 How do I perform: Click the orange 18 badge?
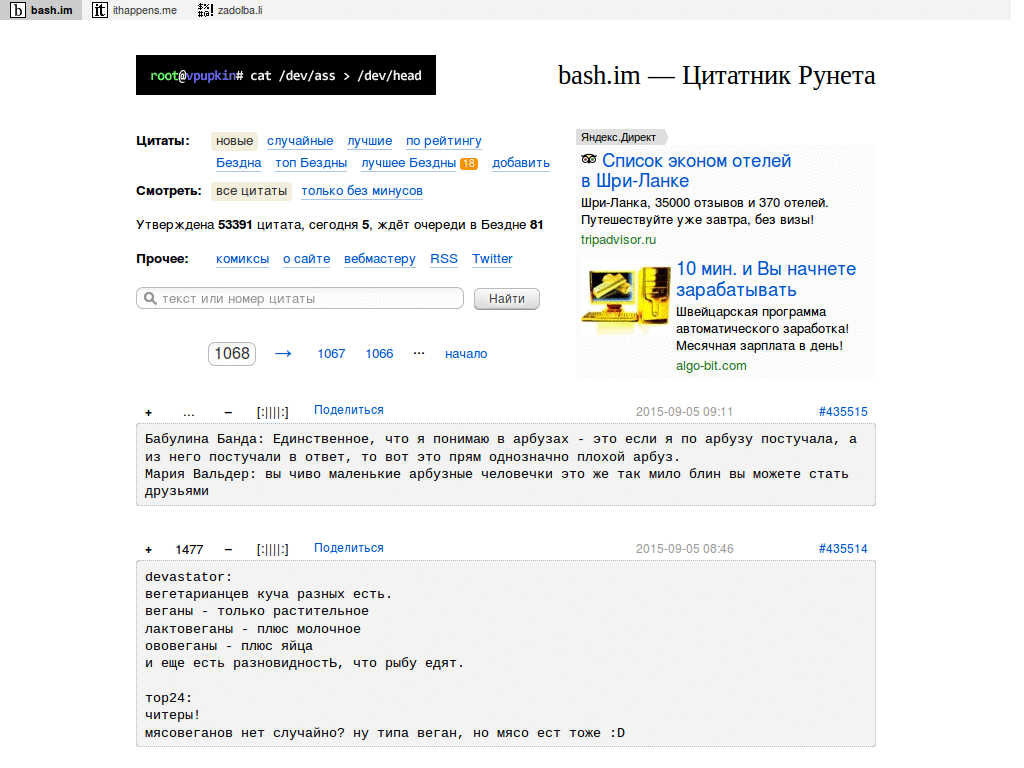pyautogui.click(x=468, y=163)
